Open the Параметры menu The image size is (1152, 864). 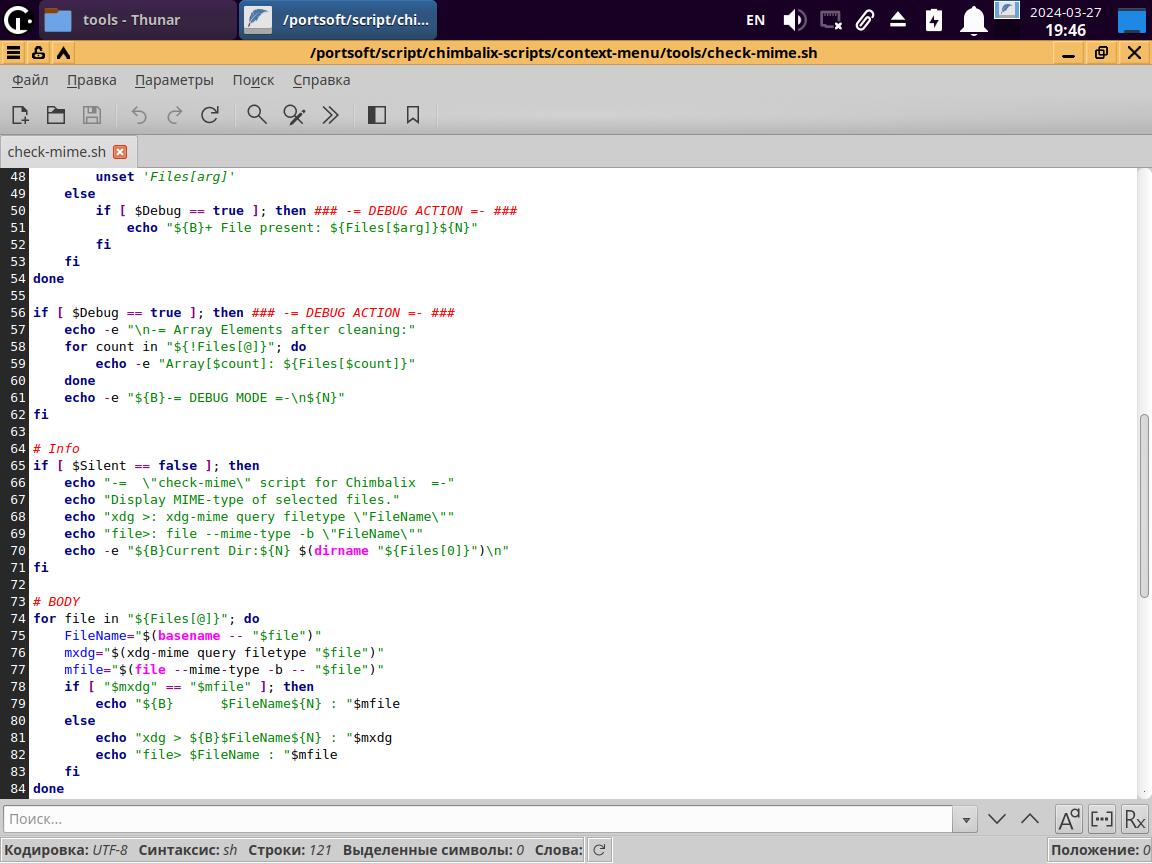click(174, 80)
